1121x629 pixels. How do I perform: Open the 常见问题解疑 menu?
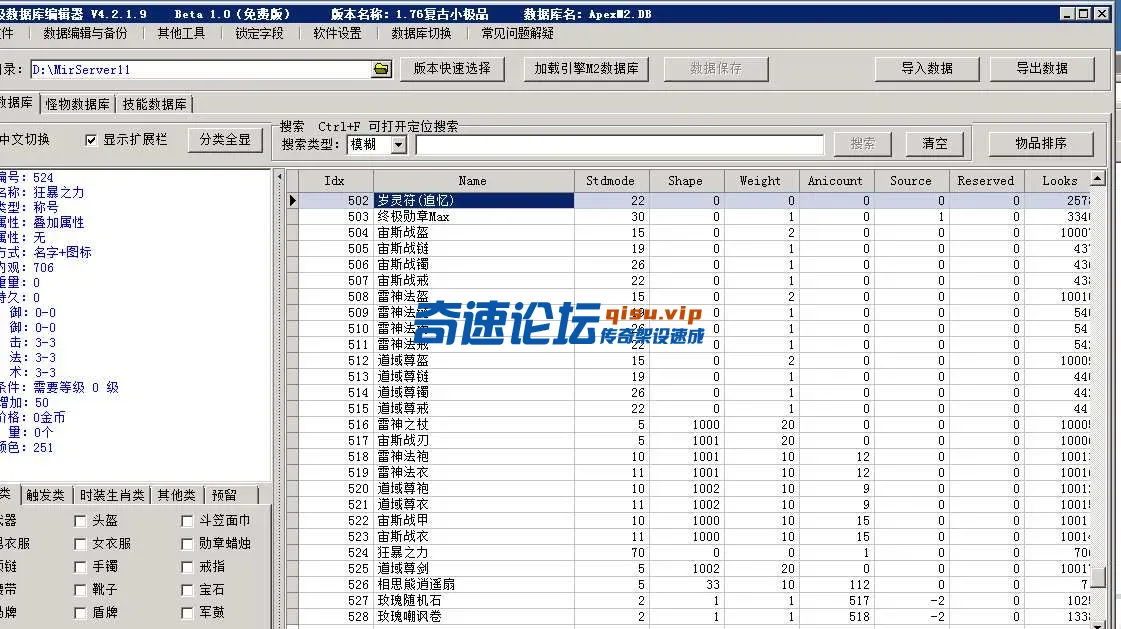pyautogui.click(x=517, y=34)
